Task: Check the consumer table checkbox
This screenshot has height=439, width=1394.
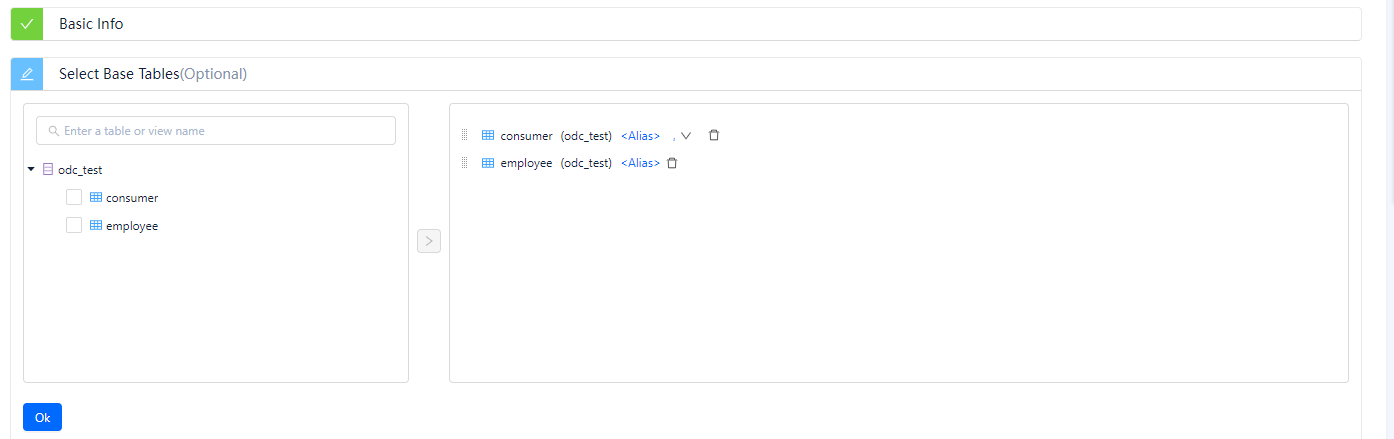Action: 74,198
